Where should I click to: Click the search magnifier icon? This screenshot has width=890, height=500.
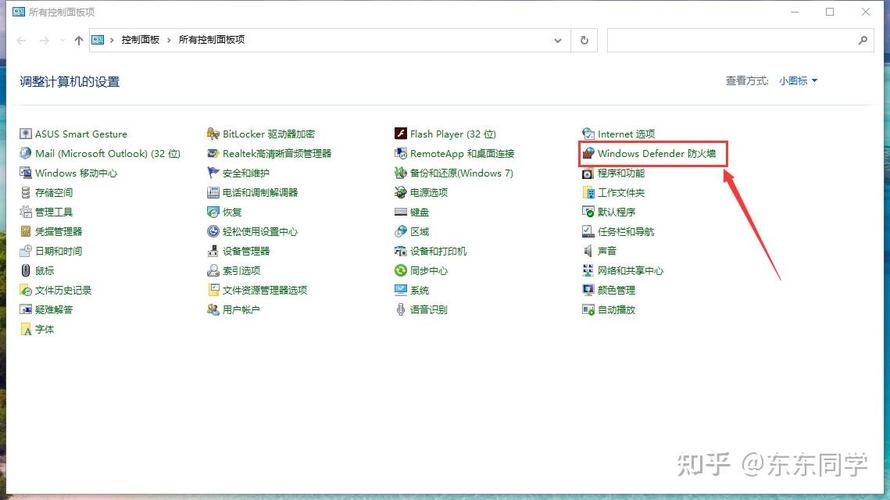[863, 40]
